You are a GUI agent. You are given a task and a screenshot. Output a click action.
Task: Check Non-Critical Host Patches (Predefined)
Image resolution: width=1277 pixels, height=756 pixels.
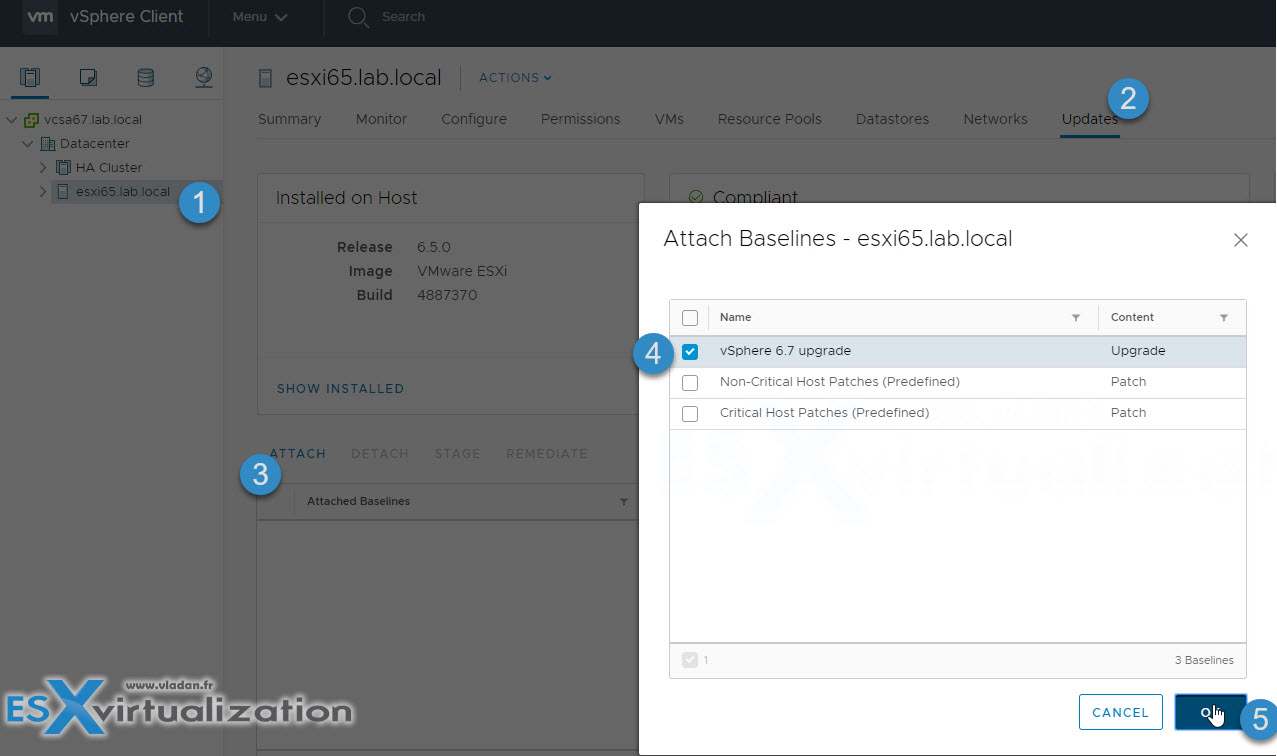click(690, 383)
